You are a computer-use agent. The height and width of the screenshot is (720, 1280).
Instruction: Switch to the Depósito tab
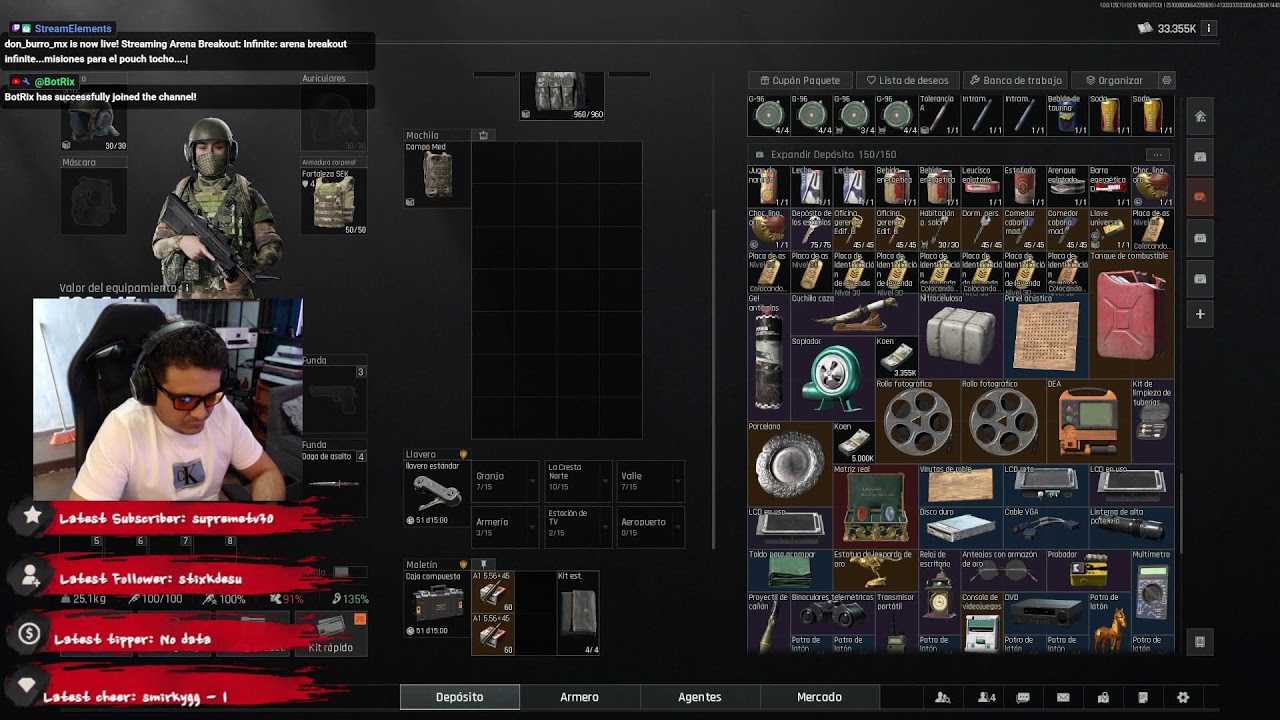click(x=460, y=697)
